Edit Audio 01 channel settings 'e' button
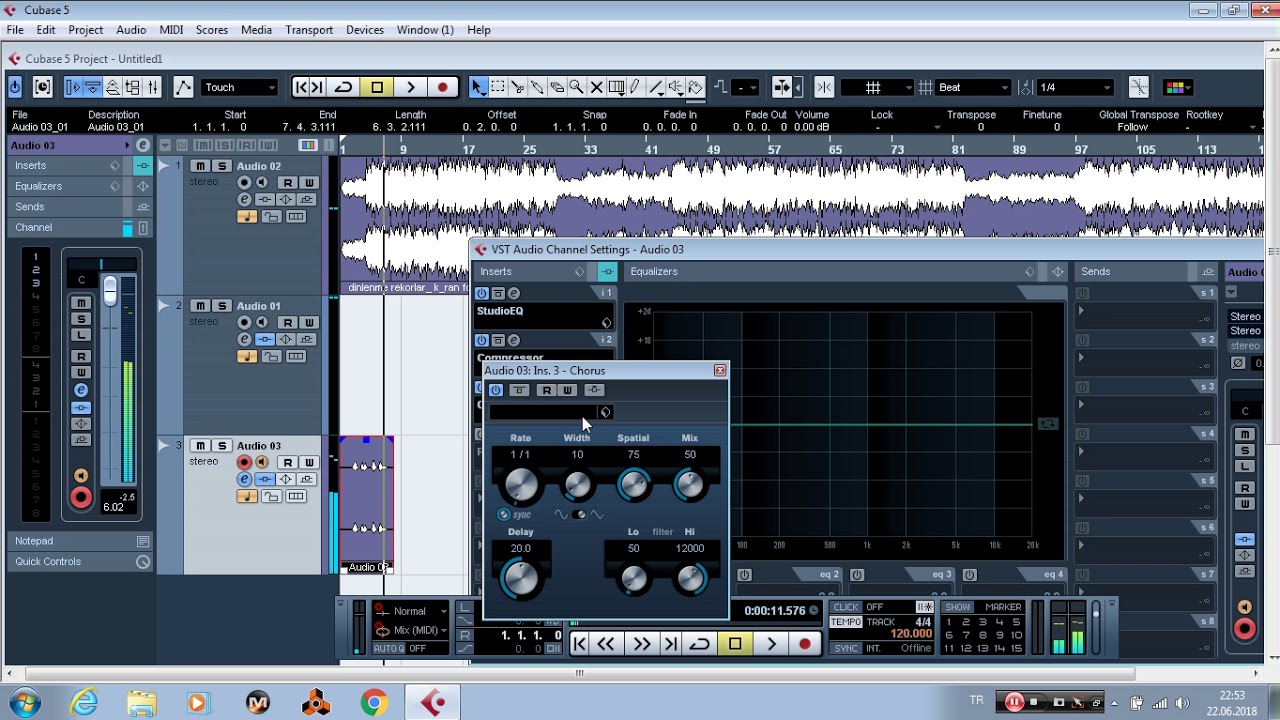1280x720 pixels. pos(244,340)
